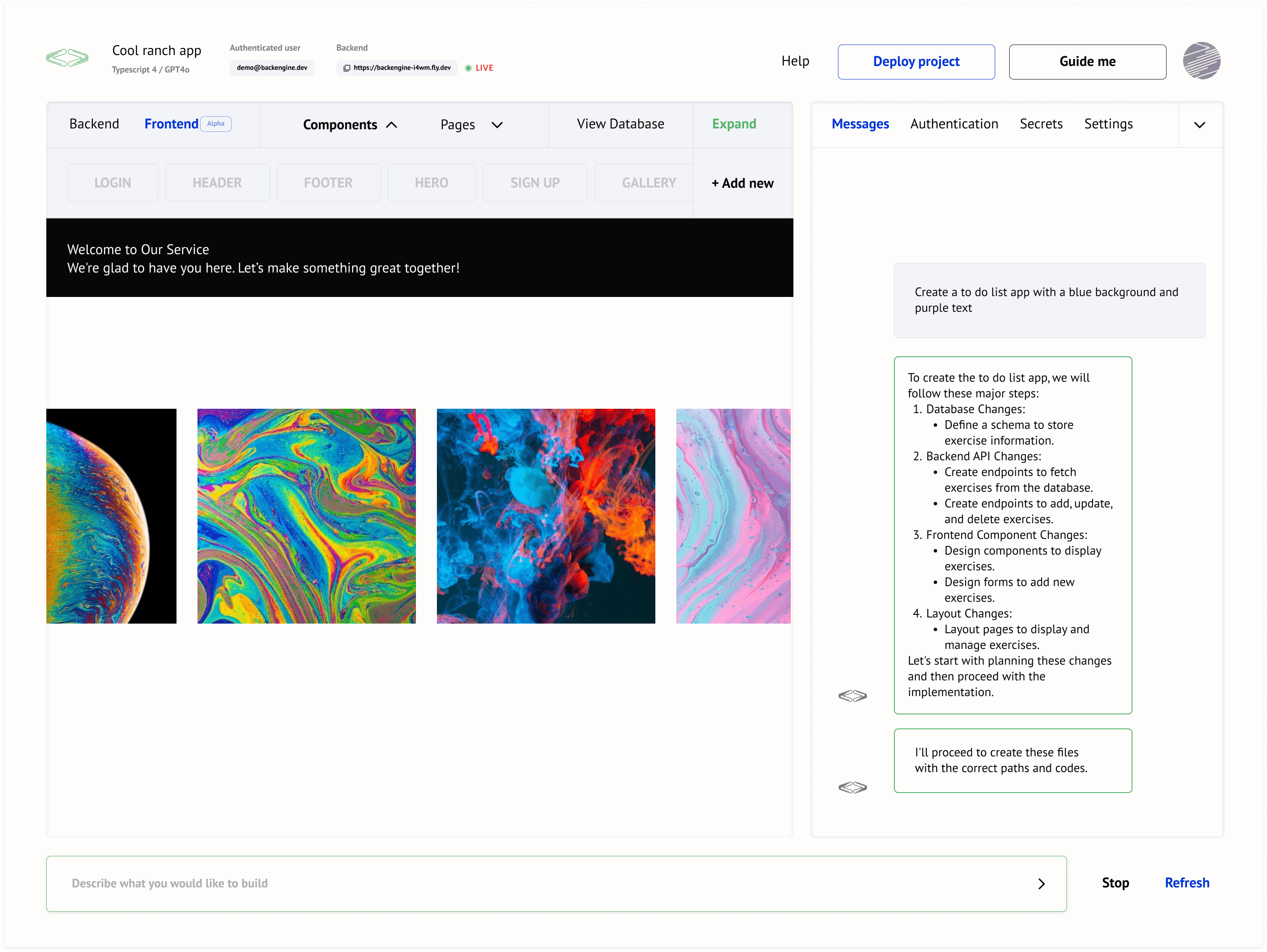The height and width of the screenshot is (952, 1267).
Task: Click the Deploy project button
Action: [915, 62]
